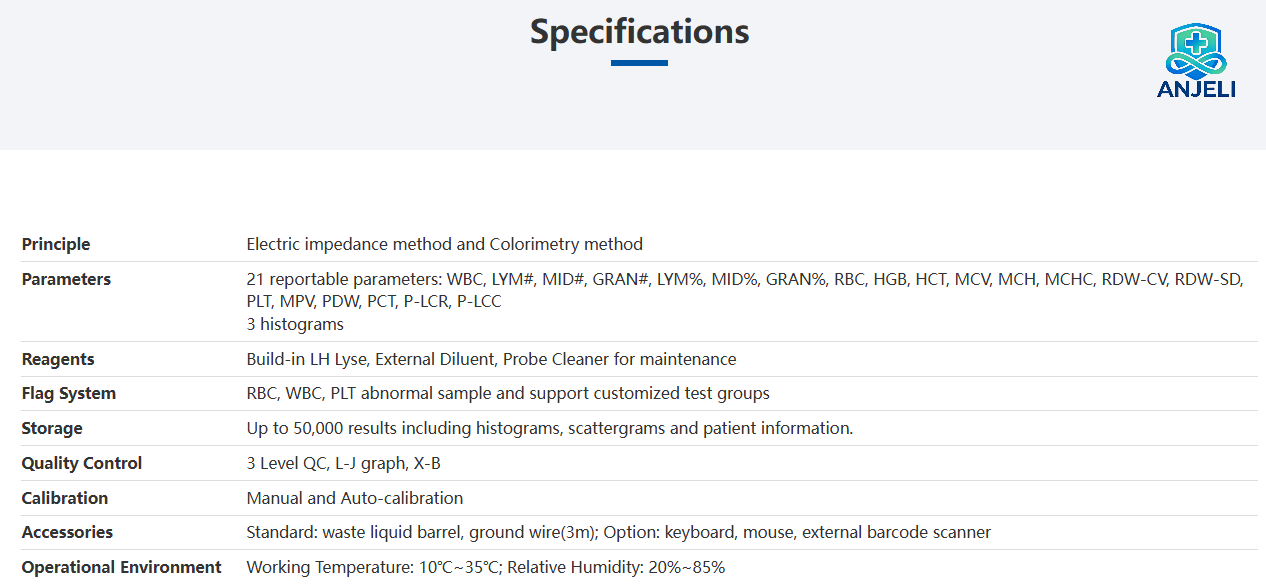Screen dimensions: 1266x588
Task: Click the Accessories row label
Action: [x=67, y=532]
